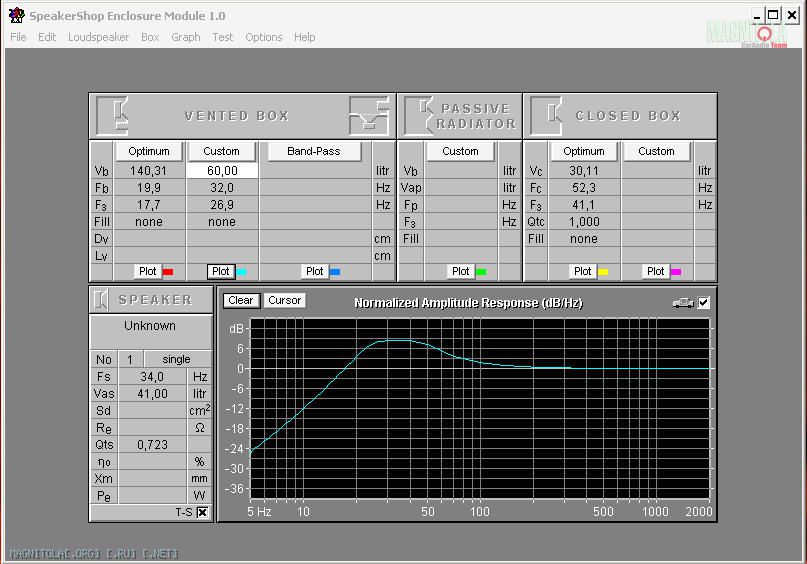This screenshot has height=564, width=807.
Task: Open the File menu
Action: coord(18,37)
